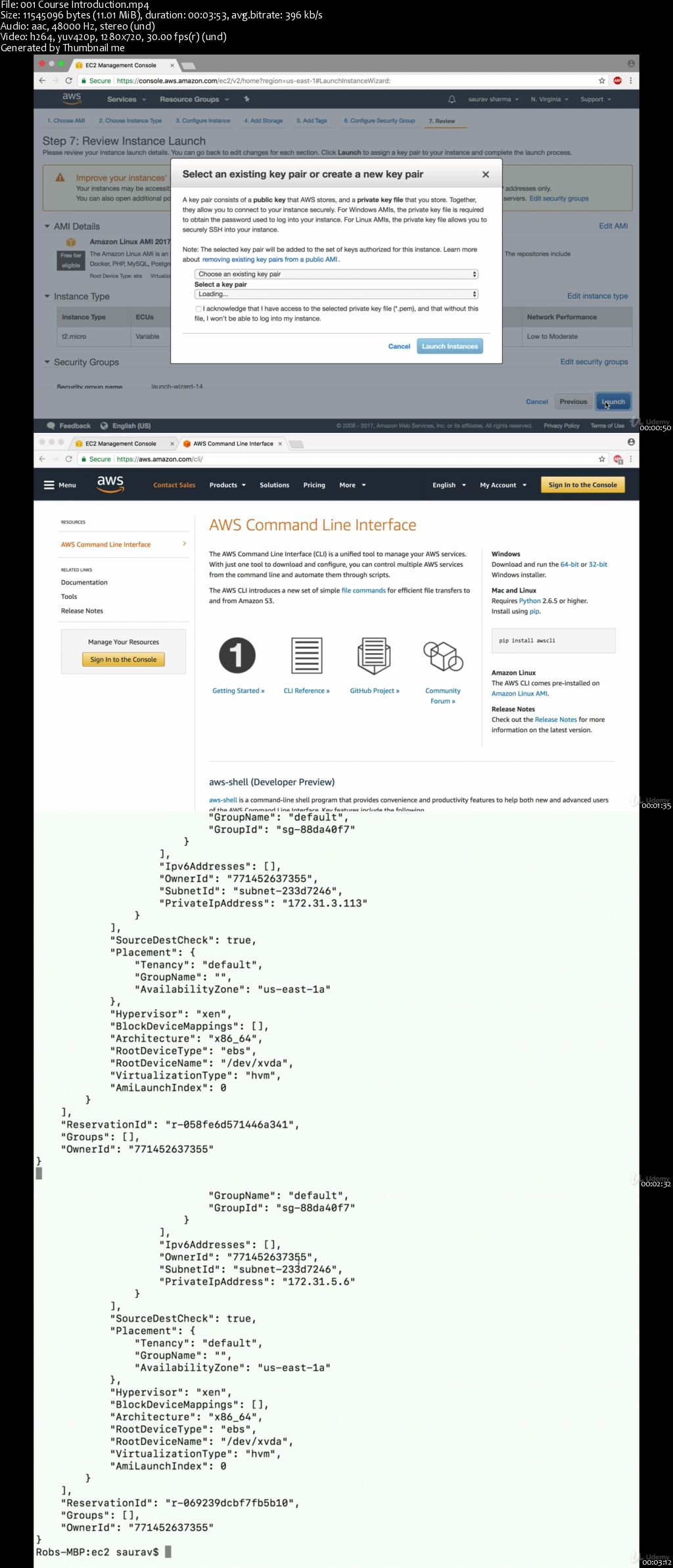
Task: Open Chrome three-dot menu in EC2 console window
Action: coord(631,81)
